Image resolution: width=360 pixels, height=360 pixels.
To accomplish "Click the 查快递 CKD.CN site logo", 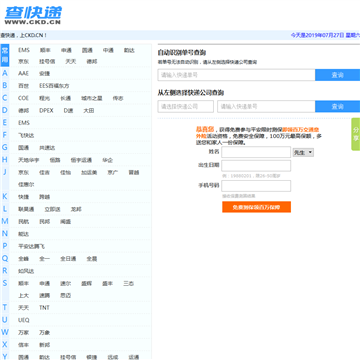I will pyautogui.click(x=33, y=15).
